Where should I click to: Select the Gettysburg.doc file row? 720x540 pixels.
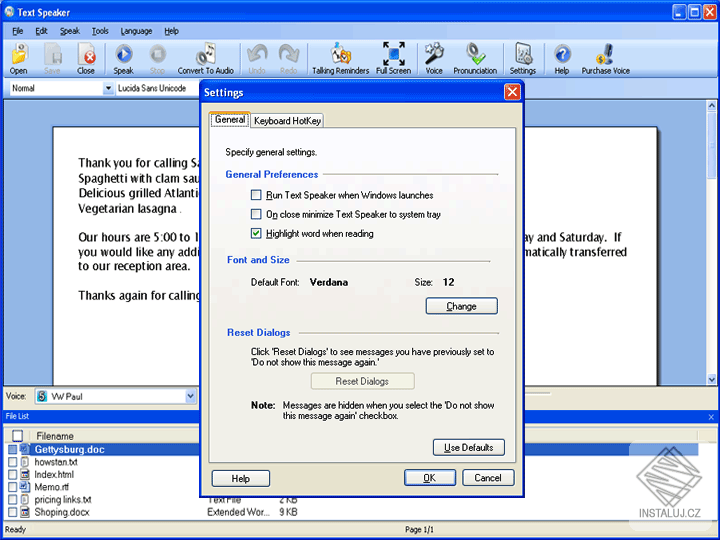point(353,449)
